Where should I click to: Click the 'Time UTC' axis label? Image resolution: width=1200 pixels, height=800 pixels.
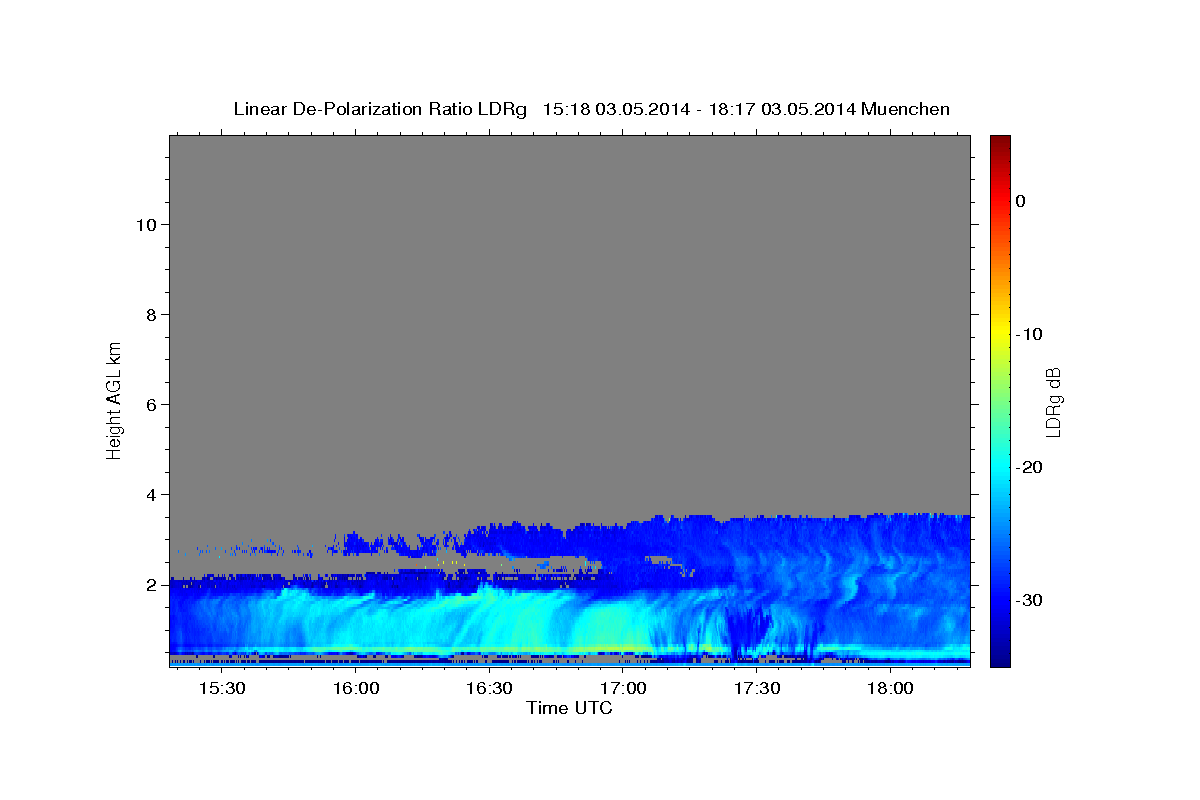pos(569,708)
